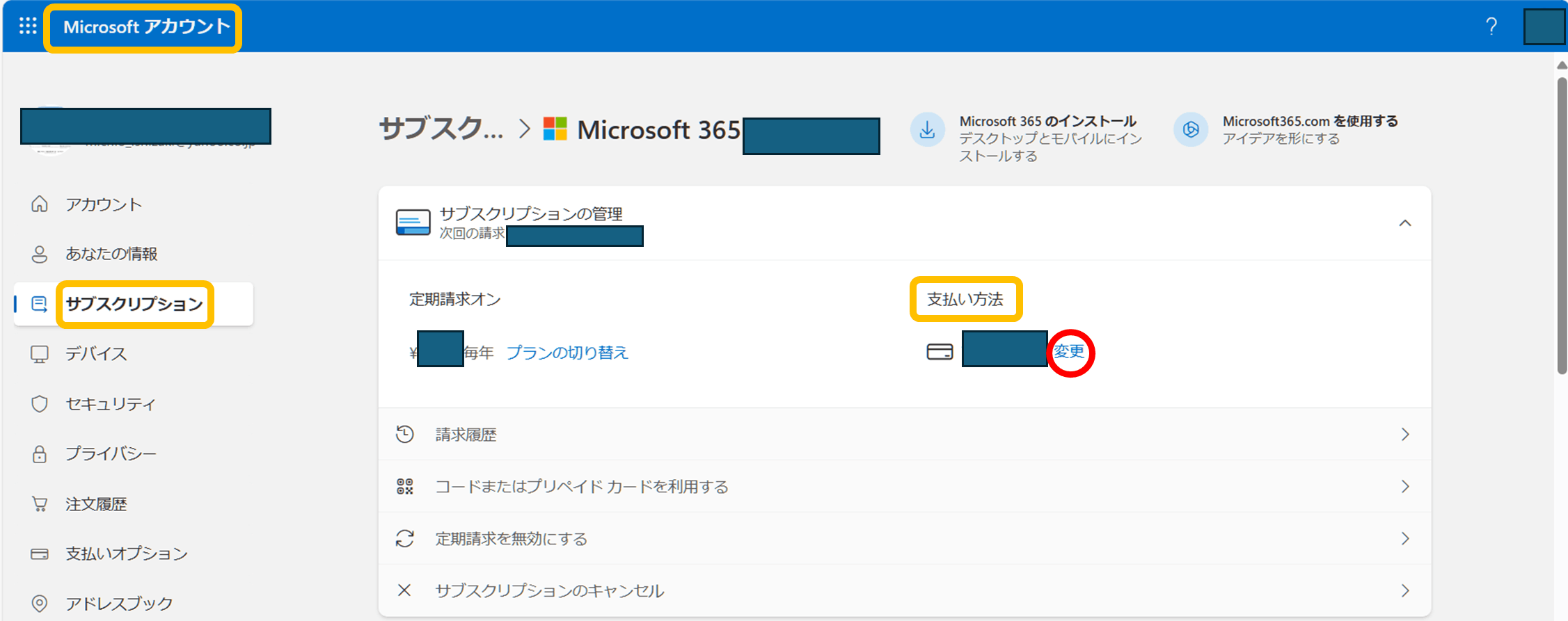Screen dimensions: 1568x621
Task: Click the refresh icon beside 定期請求を無効にする
Action: [405, 538]
